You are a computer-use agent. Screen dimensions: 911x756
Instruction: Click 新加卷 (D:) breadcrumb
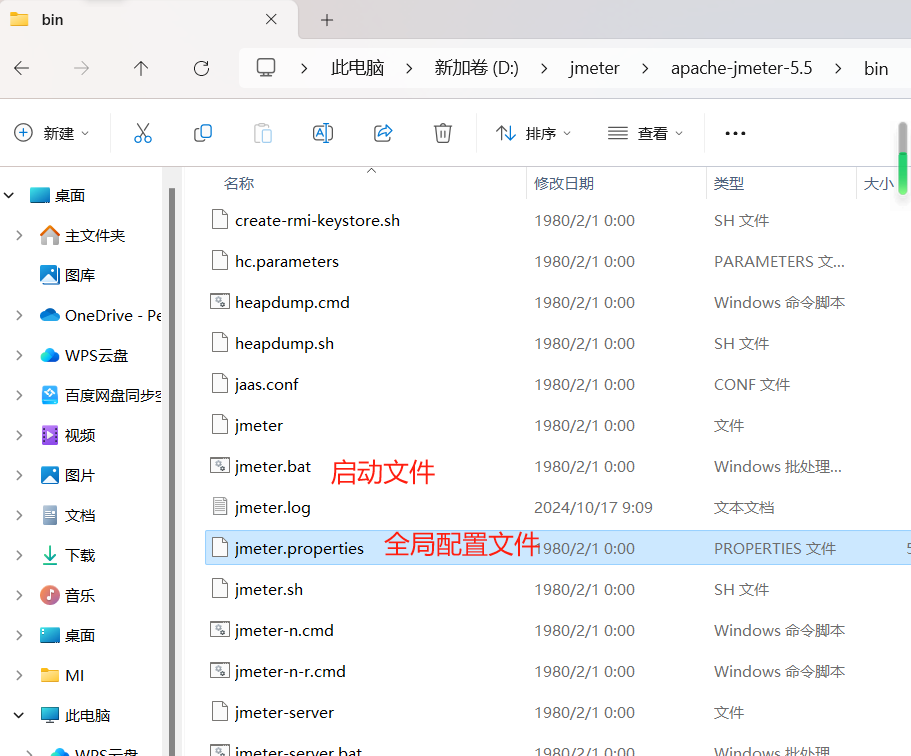tap(476, 68)
